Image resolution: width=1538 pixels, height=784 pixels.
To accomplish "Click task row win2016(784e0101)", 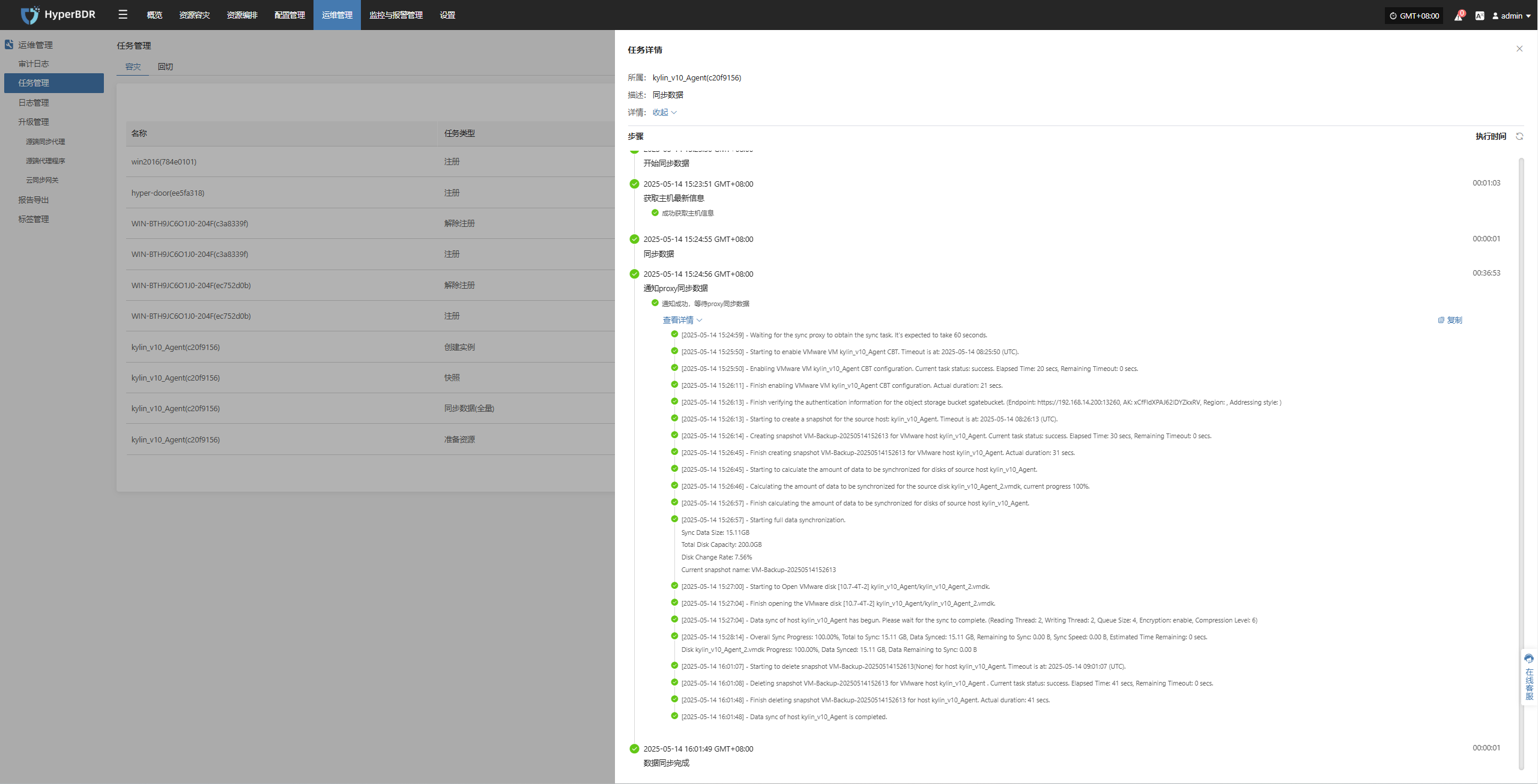I will click(370, 161).
